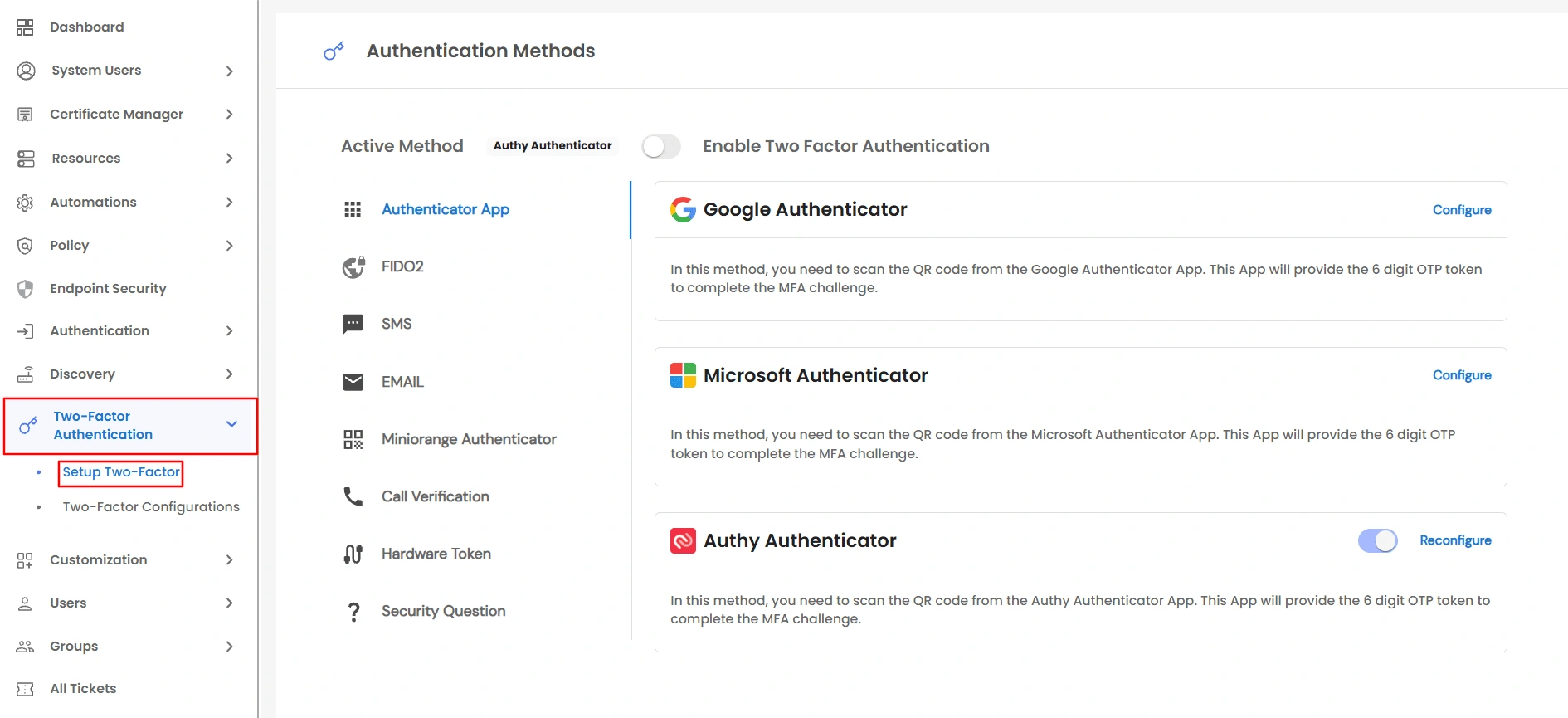This screenshot has width=1568, height=718.
Task: Expand the Policy chevron
Action: point(230,246)
